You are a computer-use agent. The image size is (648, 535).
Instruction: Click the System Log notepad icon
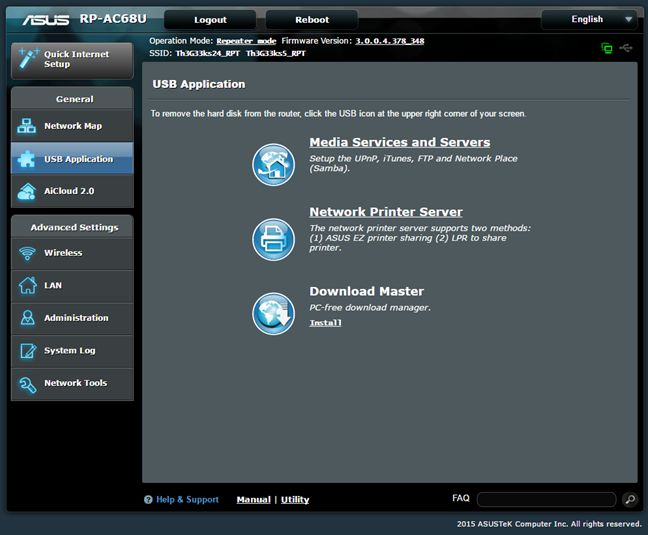pyautogui.click(x=28, y=351)
